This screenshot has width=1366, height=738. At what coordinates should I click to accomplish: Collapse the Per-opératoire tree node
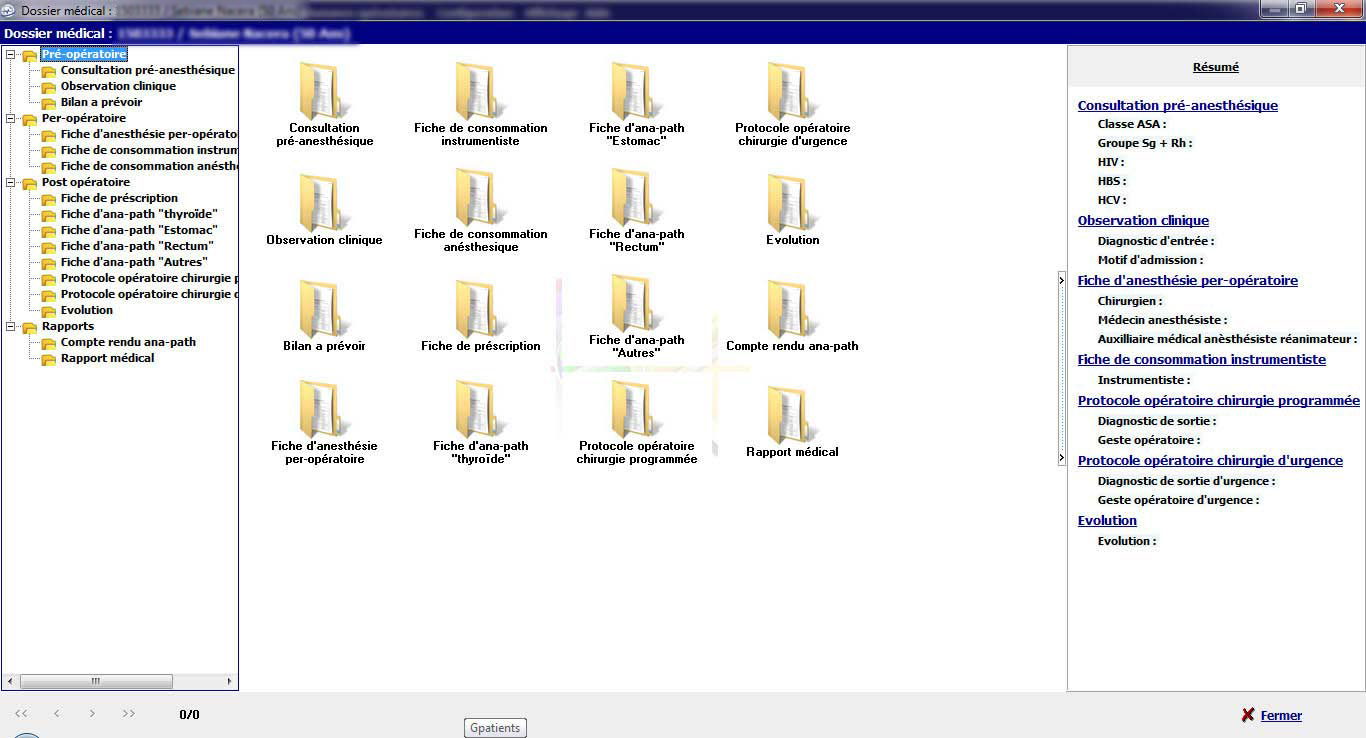(x=10, y=119)
